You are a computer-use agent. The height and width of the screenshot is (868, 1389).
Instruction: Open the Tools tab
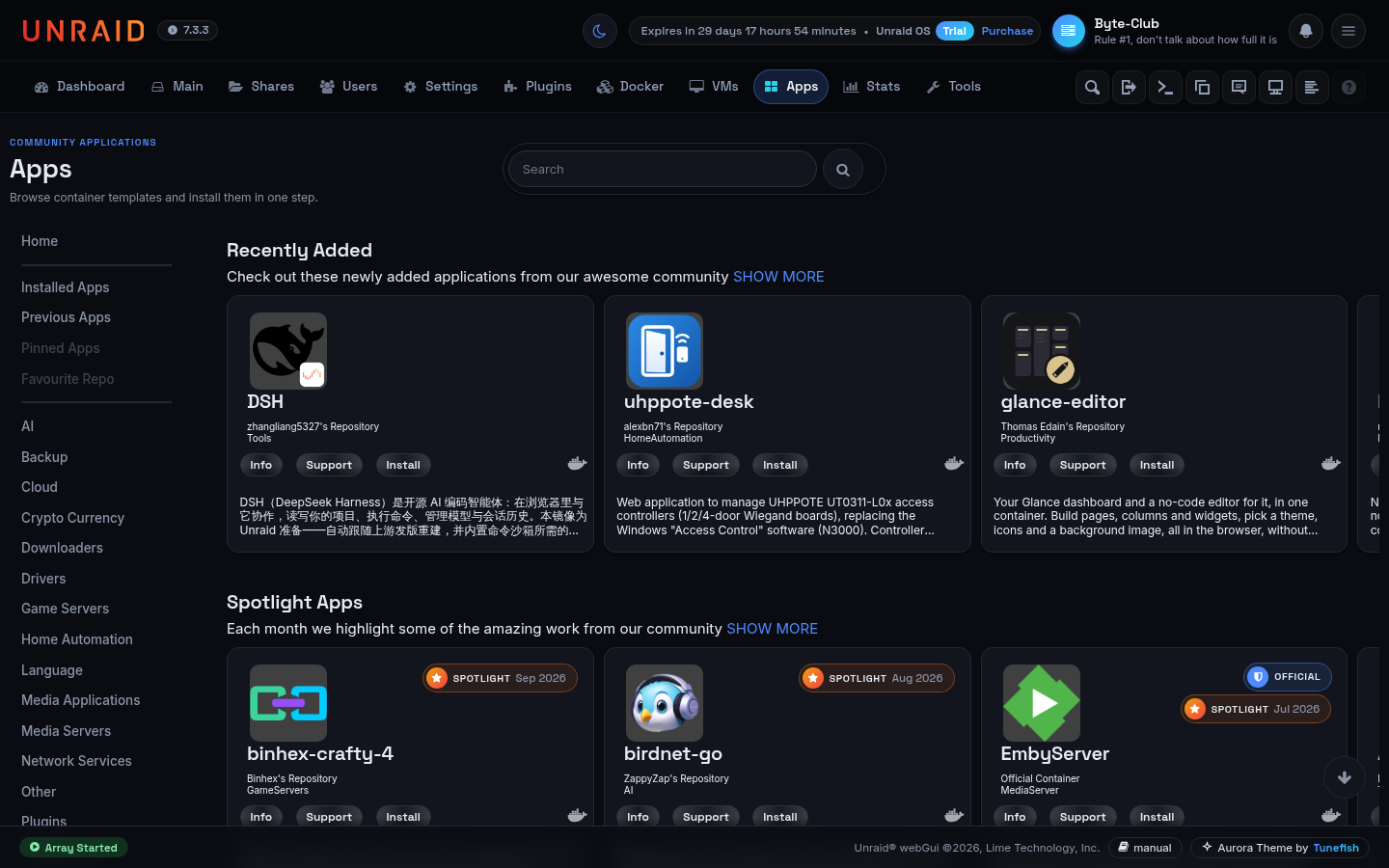coord(953,87)
